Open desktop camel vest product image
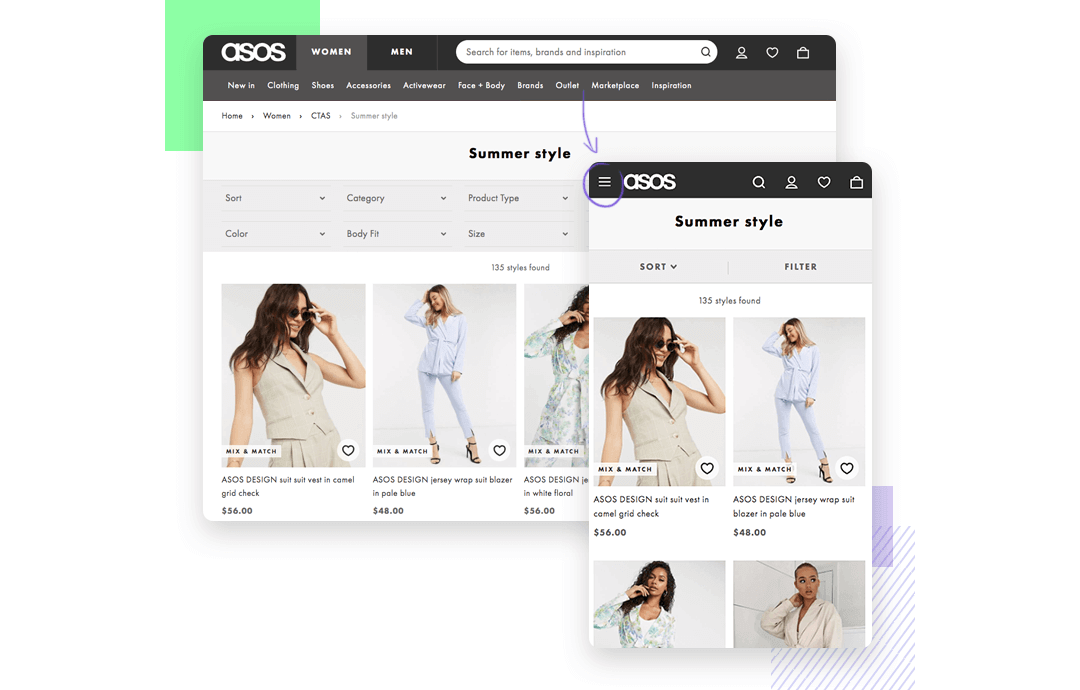The height and width of the screenshot is (690, 1080). tap(293, 375)
